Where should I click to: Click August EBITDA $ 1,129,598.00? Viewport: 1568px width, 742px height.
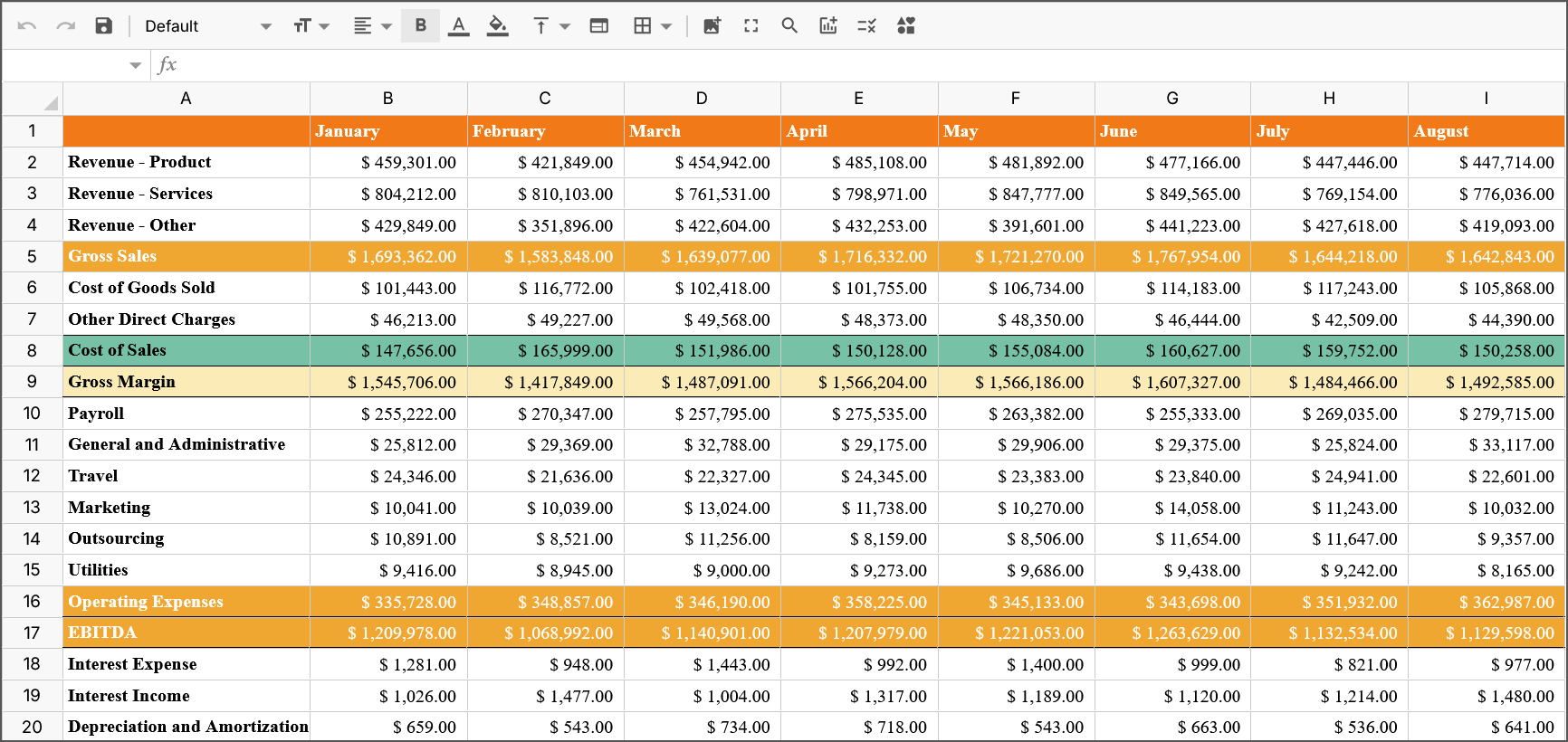[1487, 633]
